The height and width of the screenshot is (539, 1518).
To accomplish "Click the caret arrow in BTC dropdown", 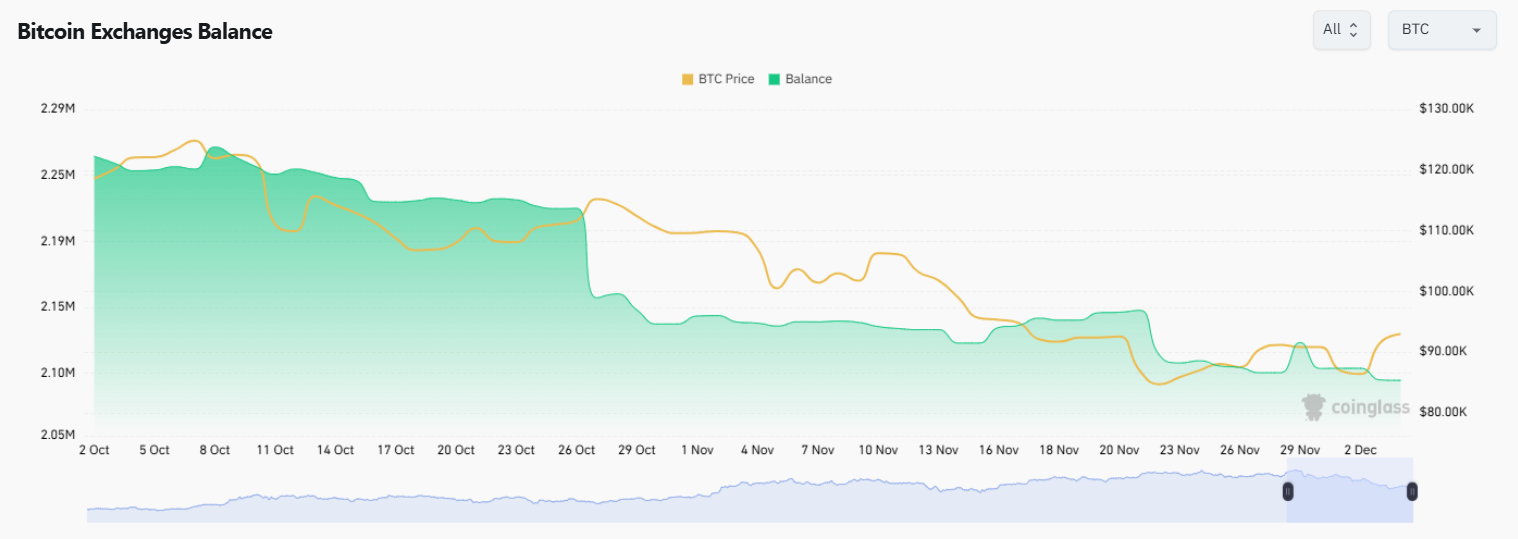I will pos(1476,31).
